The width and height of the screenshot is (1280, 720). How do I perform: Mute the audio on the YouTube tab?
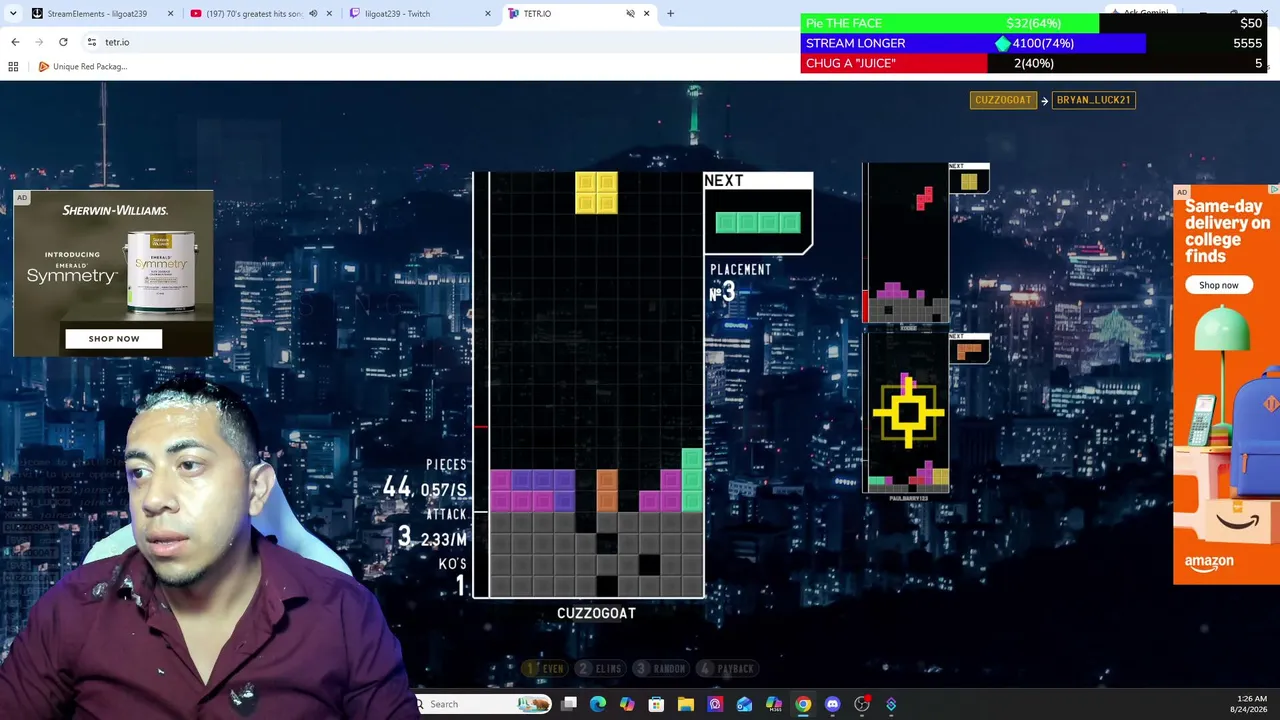coord(313,13)
